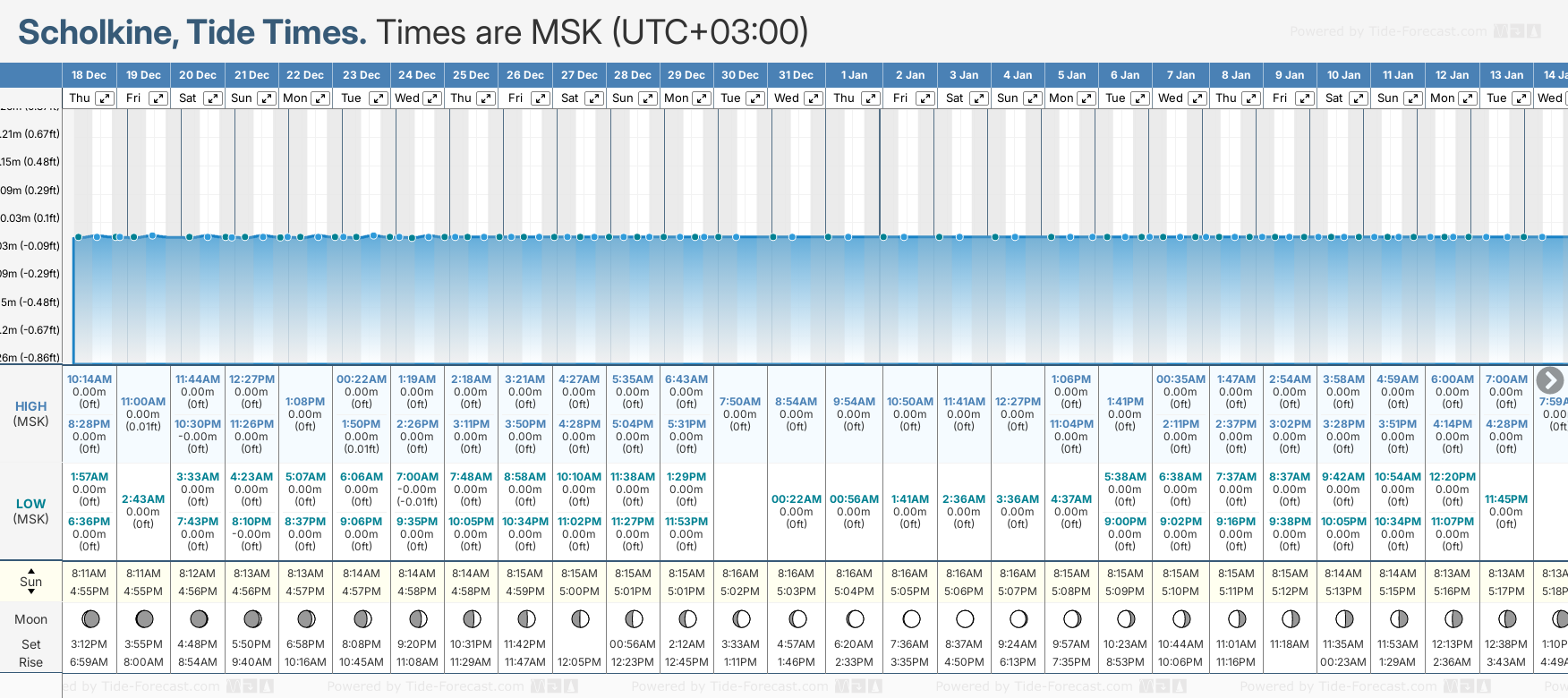
Task: Click expand icon next to Wed 31 Dec
Action: (x=814, y=98)
